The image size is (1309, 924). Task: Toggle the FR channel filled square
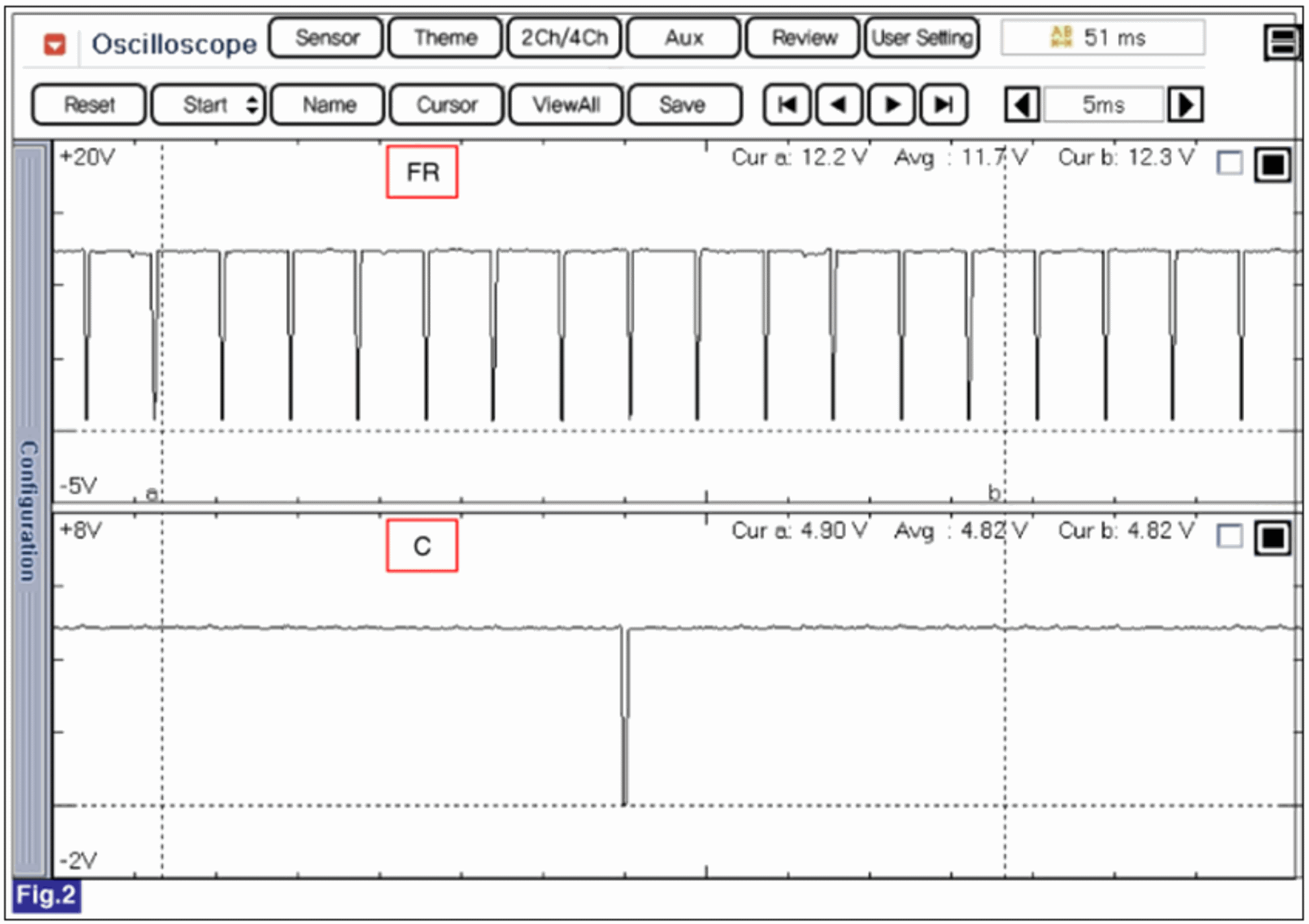pos(1272,165)
